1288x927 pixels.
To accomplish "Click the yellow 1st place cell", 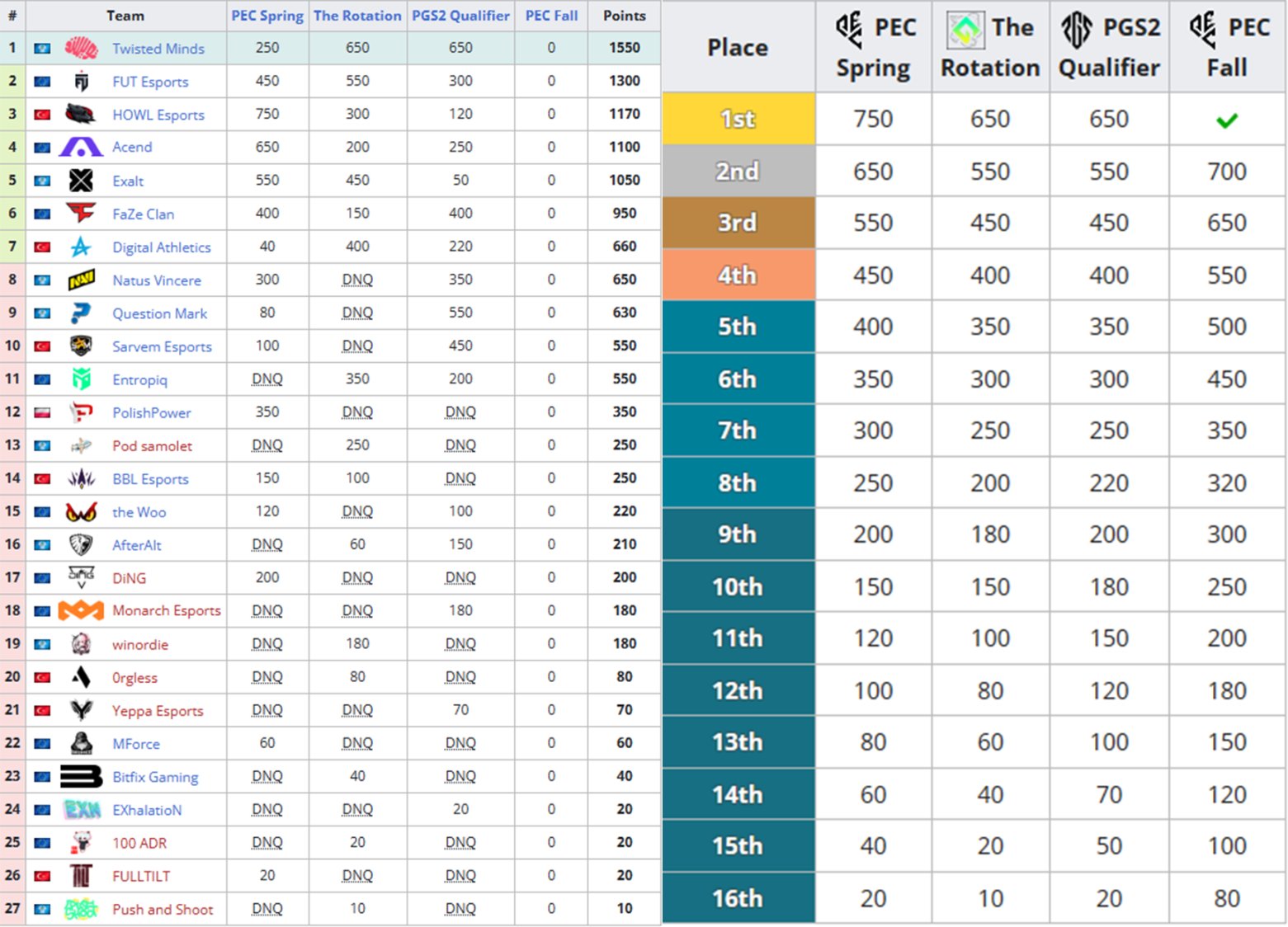I will pos(738,119).
